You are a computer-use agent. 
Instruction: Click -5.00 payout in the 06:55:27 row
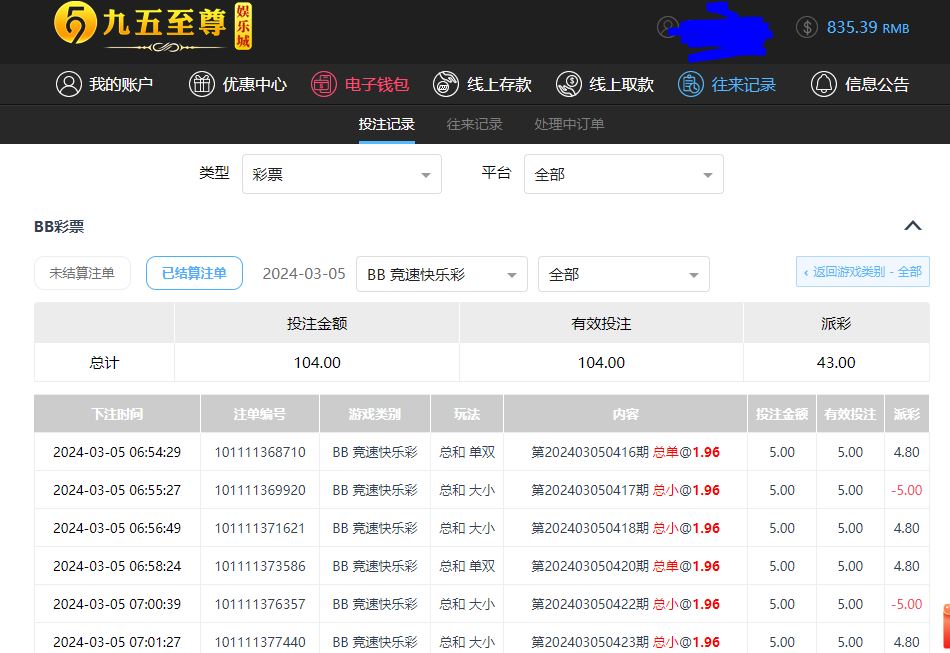(x=906, y=491)
